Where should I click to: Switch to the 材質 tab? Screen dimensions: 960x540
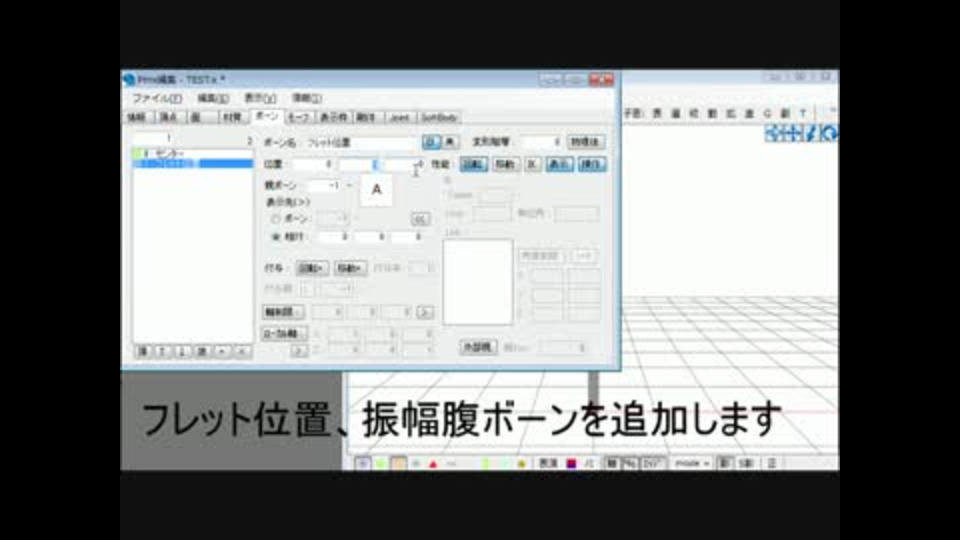coord(231,118)
